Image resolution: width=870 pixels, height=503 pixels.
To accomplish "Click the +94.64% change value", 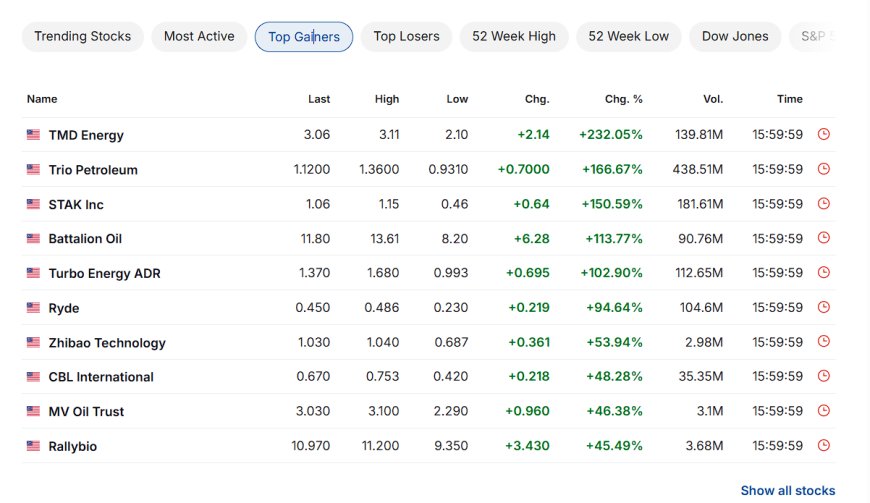I will click(614, 307).
